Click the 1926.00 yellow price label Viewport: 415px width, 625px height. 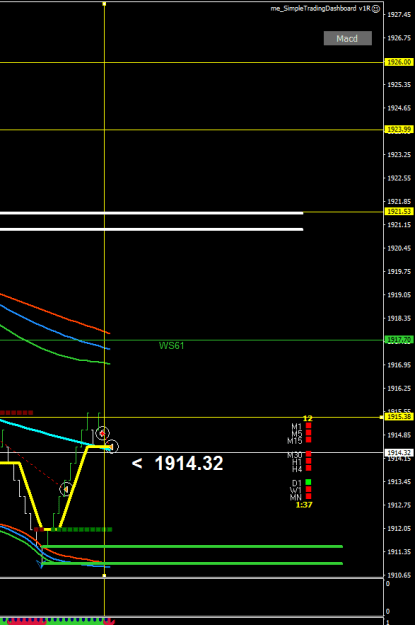tap(399, 62)
